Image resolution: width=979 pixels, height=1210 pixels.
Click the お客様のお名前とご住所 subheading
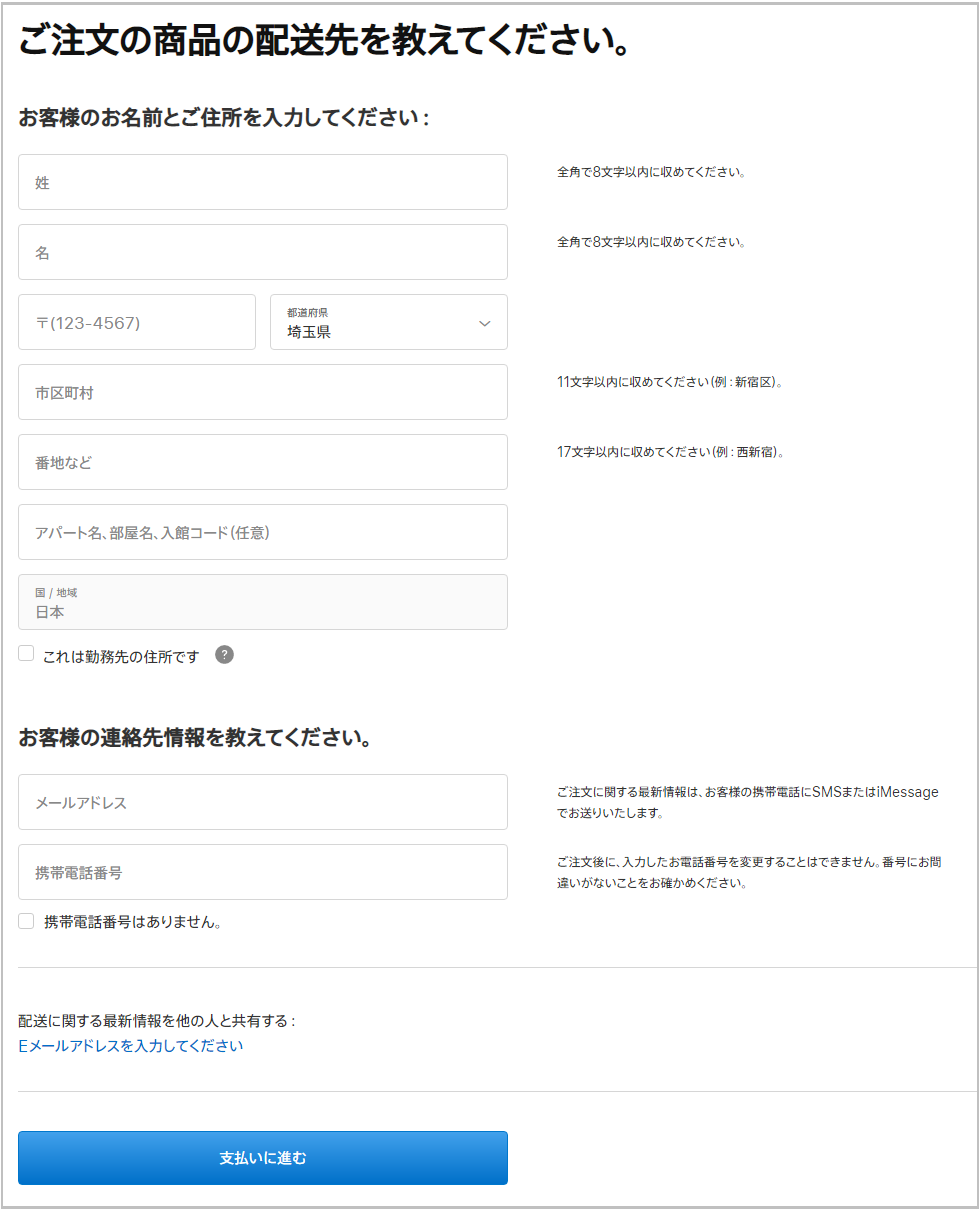pos(224,118)
